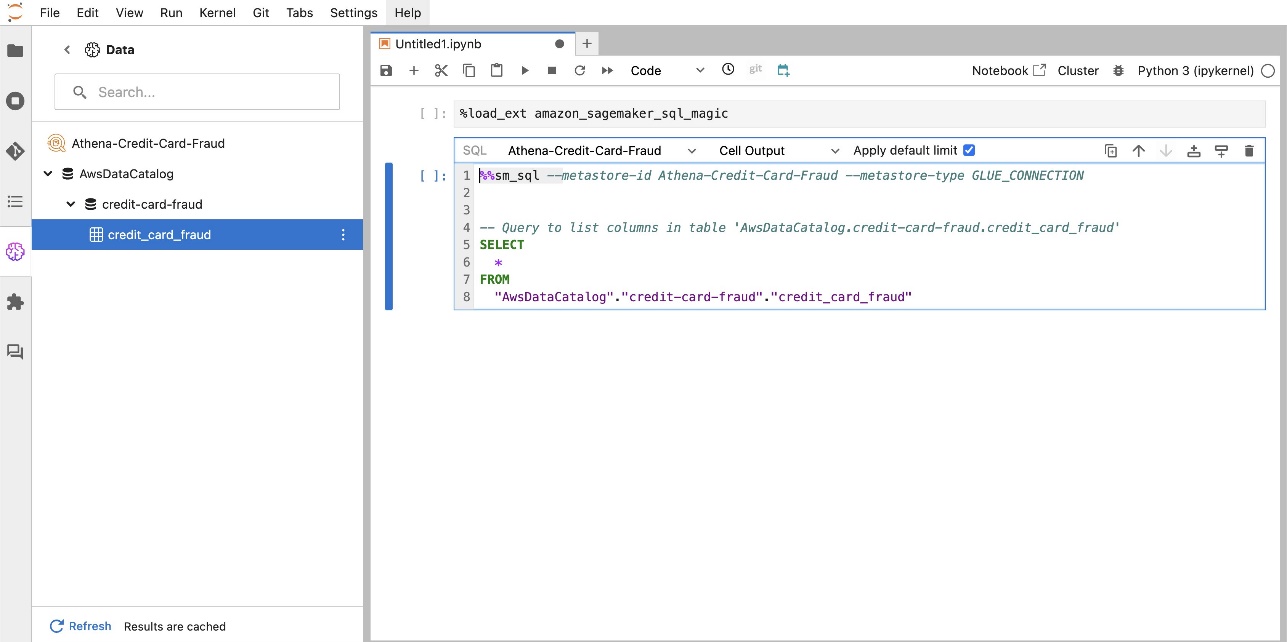Open the table of contents sidebar icon
1287x642 pixels.
click(15, 201)
